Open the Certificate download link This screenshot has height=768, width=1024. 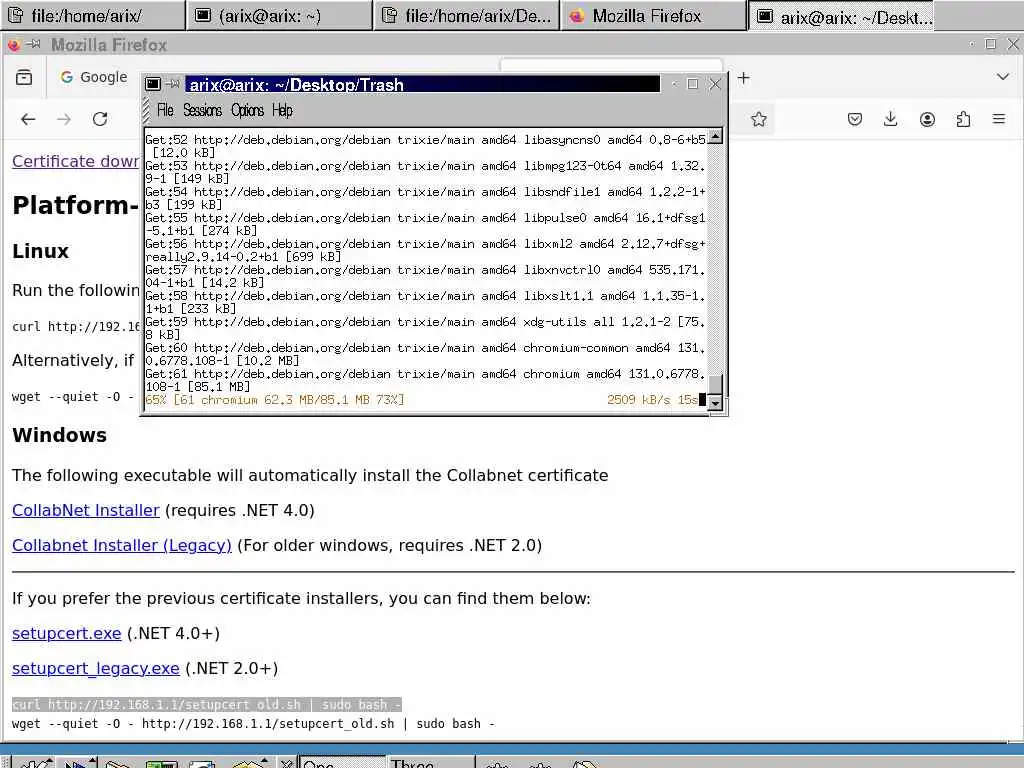[x=75, y=161]
